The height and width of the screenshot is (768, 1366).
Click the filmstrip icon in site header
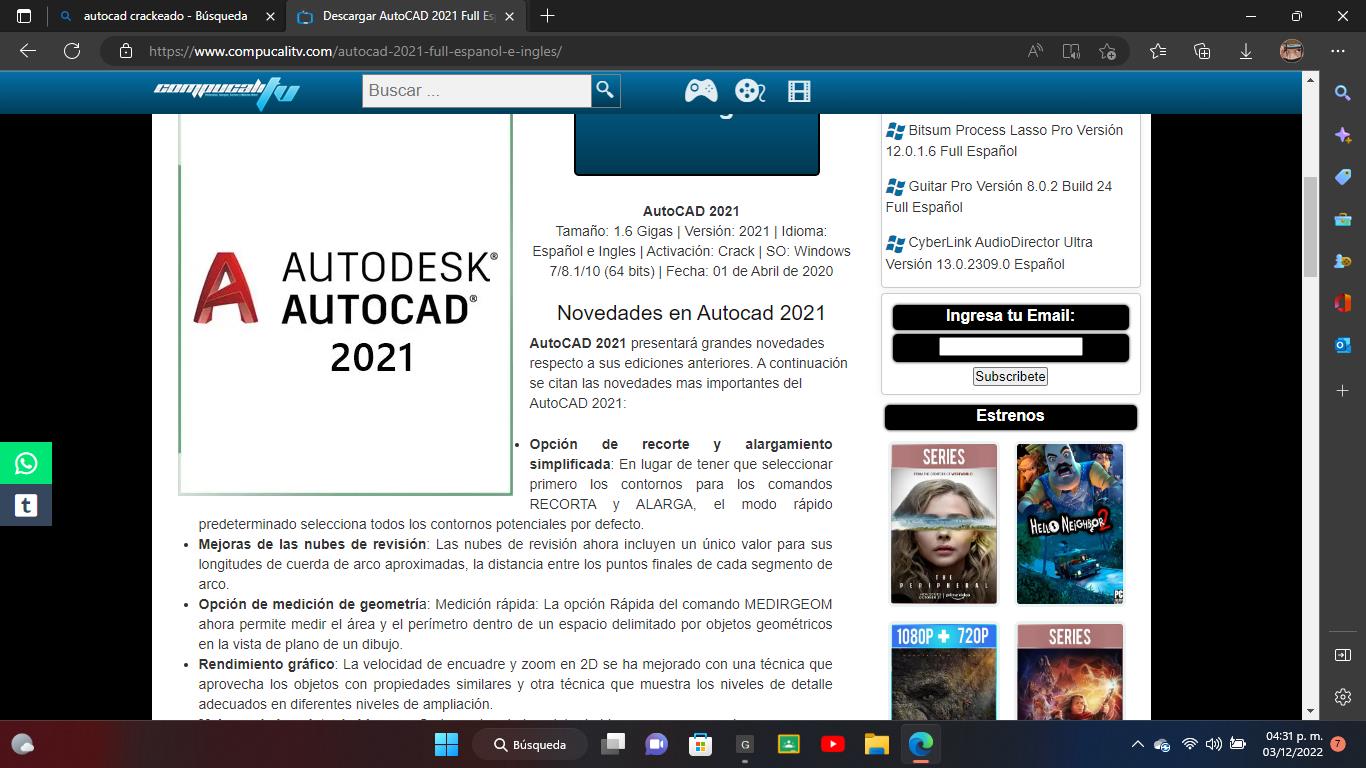[x=798, y=91]
